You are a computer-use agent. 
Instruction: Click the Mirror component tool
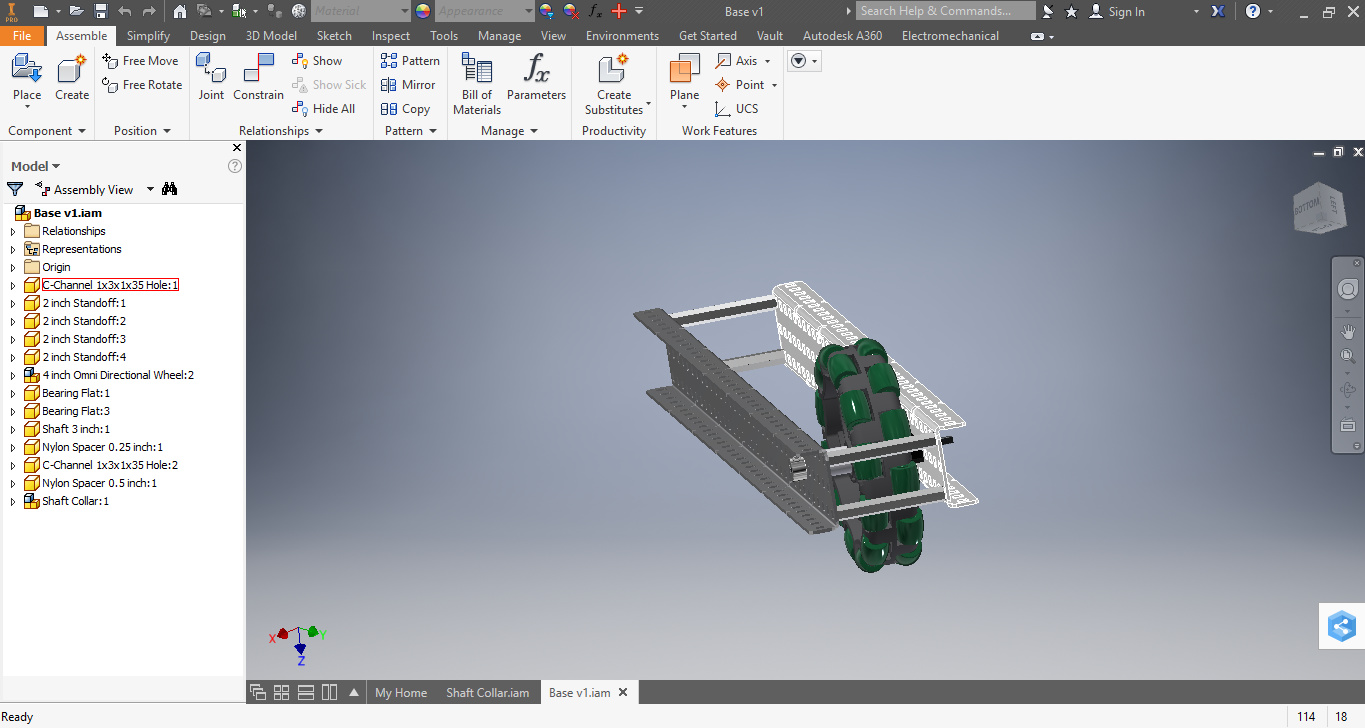(408, 85)
